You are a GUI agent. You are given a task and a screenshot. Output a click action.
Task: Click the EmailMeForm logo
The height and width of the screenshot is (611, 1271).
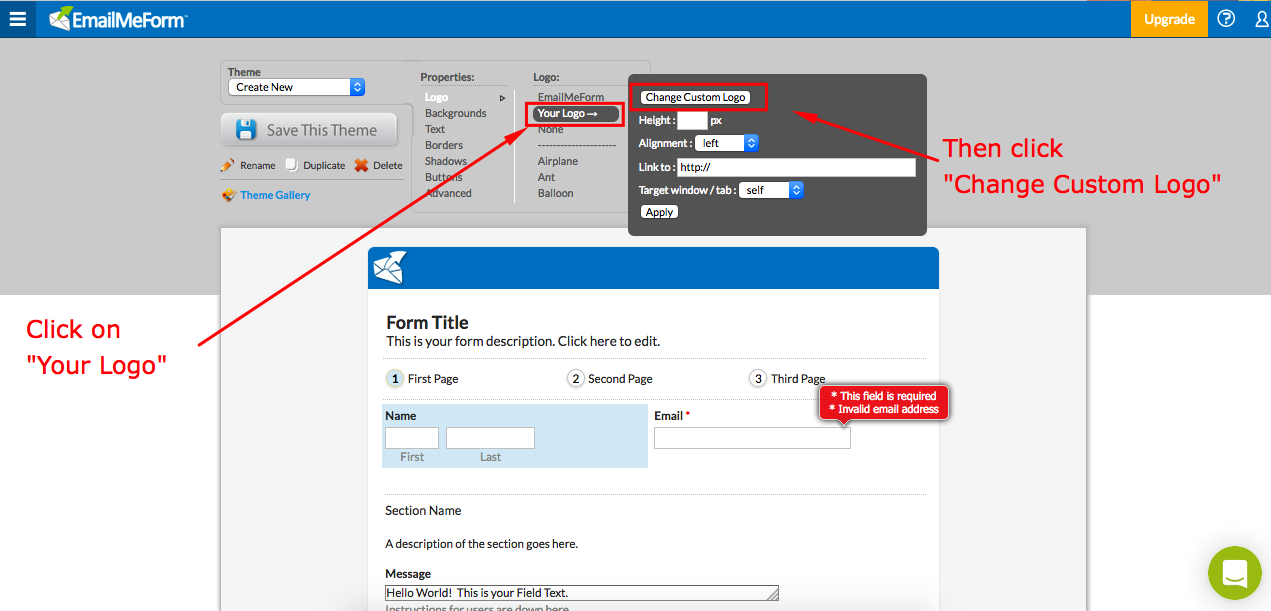(118, 19)
